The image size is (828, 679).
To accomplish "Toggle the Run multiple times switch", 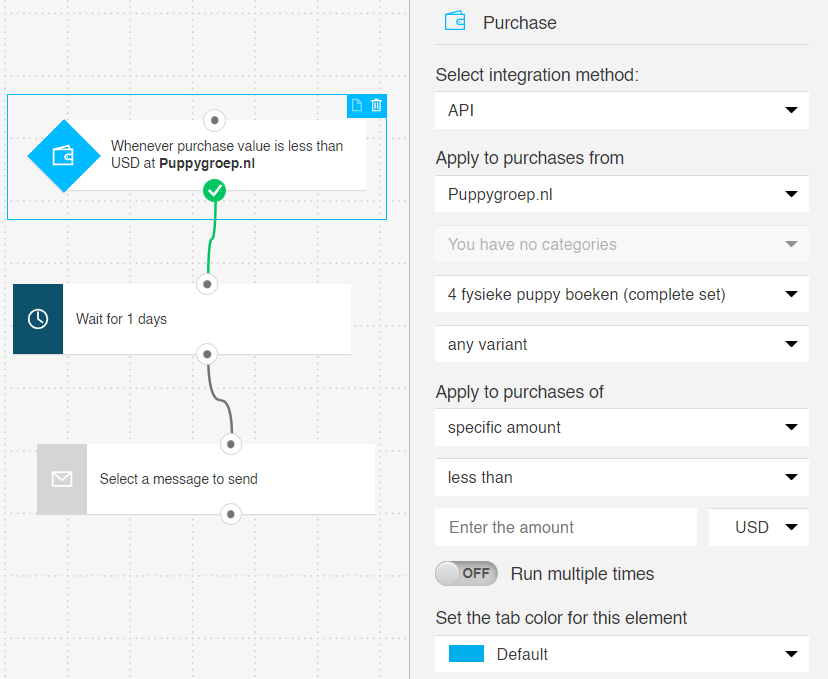I will pyautogui.click(x=466, y=573).
